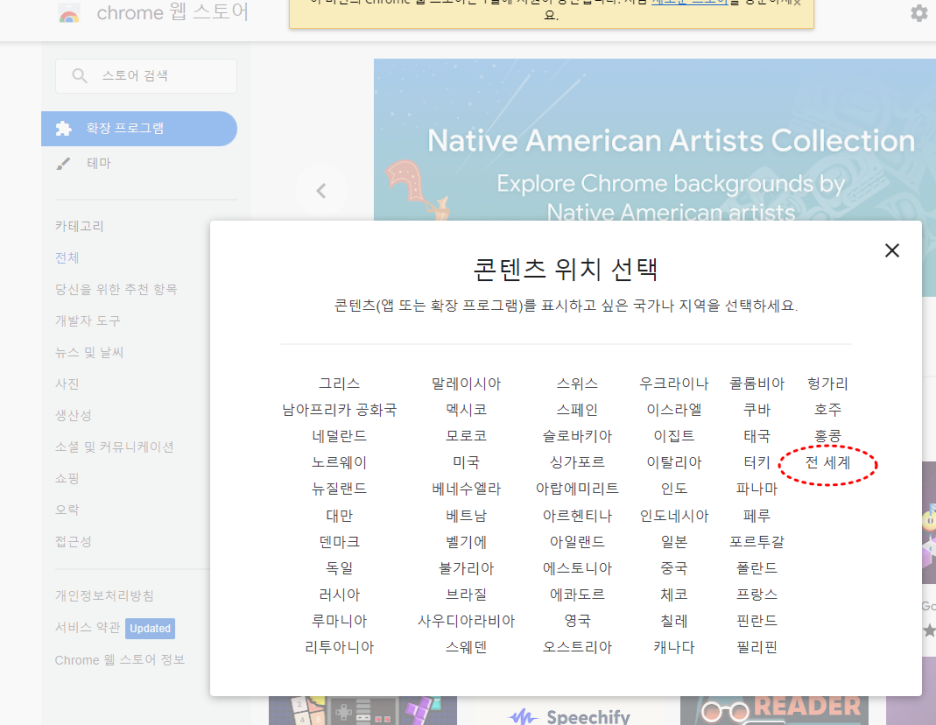Select 테마 in sidebar
This screenshot has width=936, height=725.
[99, 163]
